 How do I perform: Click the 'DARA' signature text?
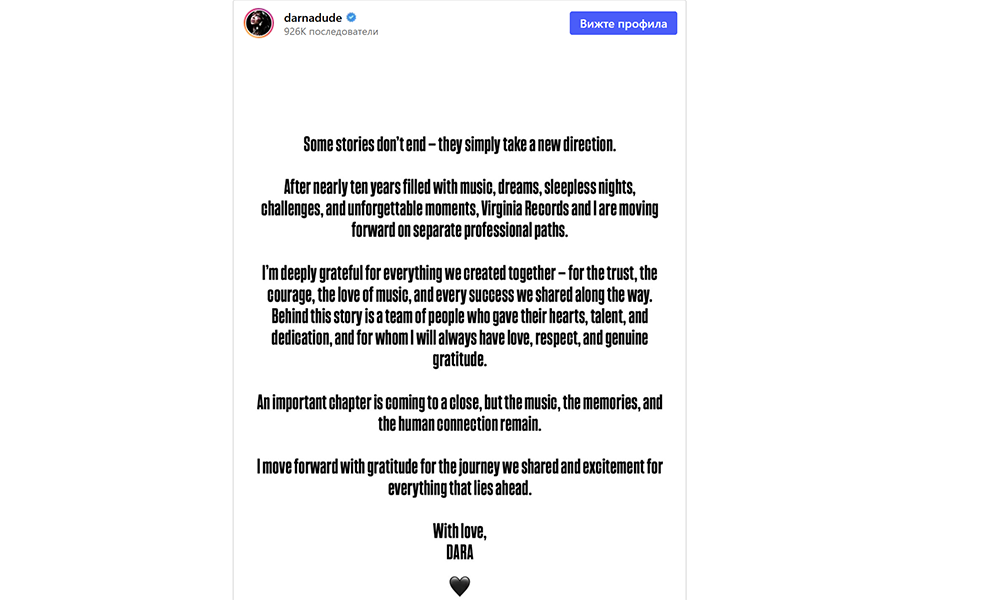460,552
